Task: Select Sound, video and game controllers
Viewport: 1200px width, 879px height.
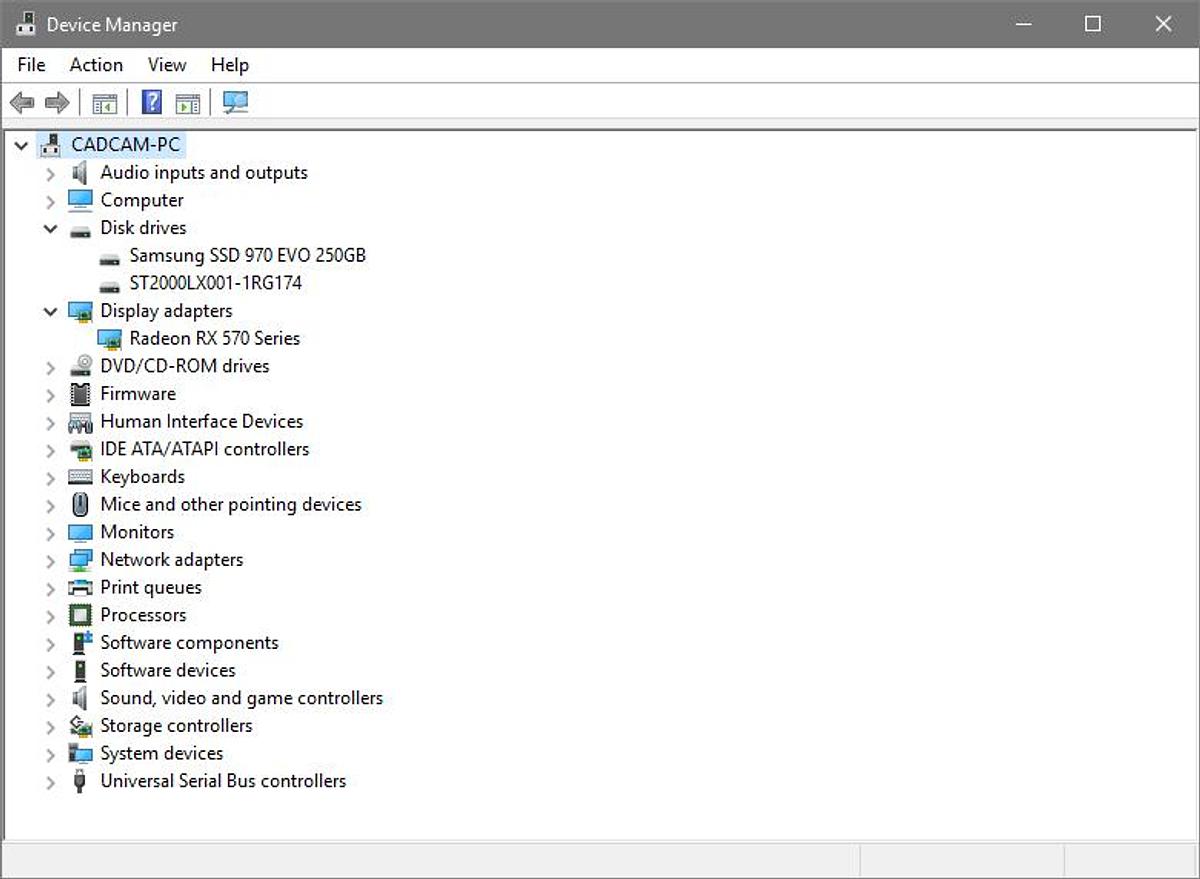Action: (241, 698)
